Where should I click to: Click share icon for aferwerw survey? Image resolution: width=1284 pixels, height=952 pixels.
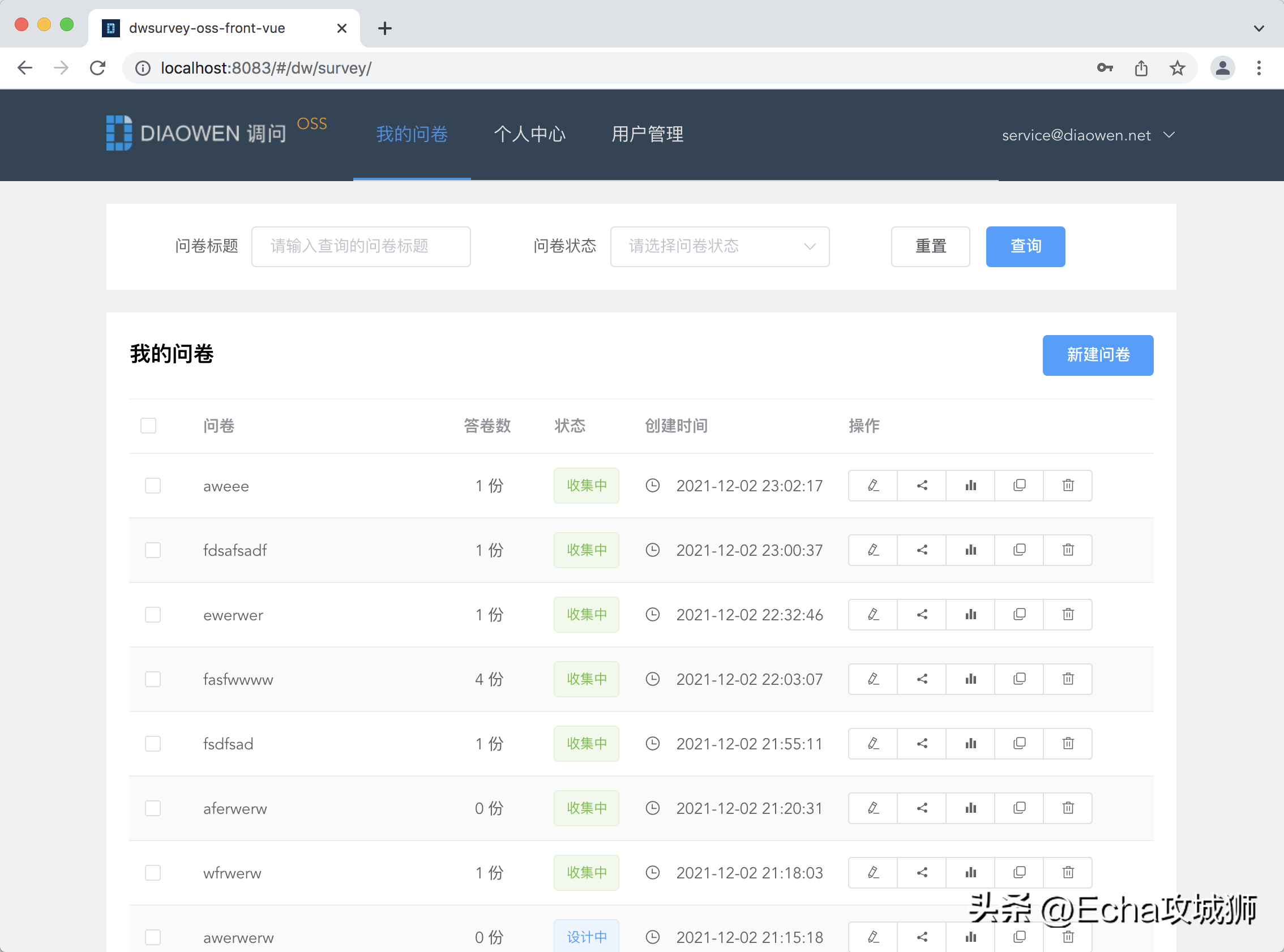[922, 808]
